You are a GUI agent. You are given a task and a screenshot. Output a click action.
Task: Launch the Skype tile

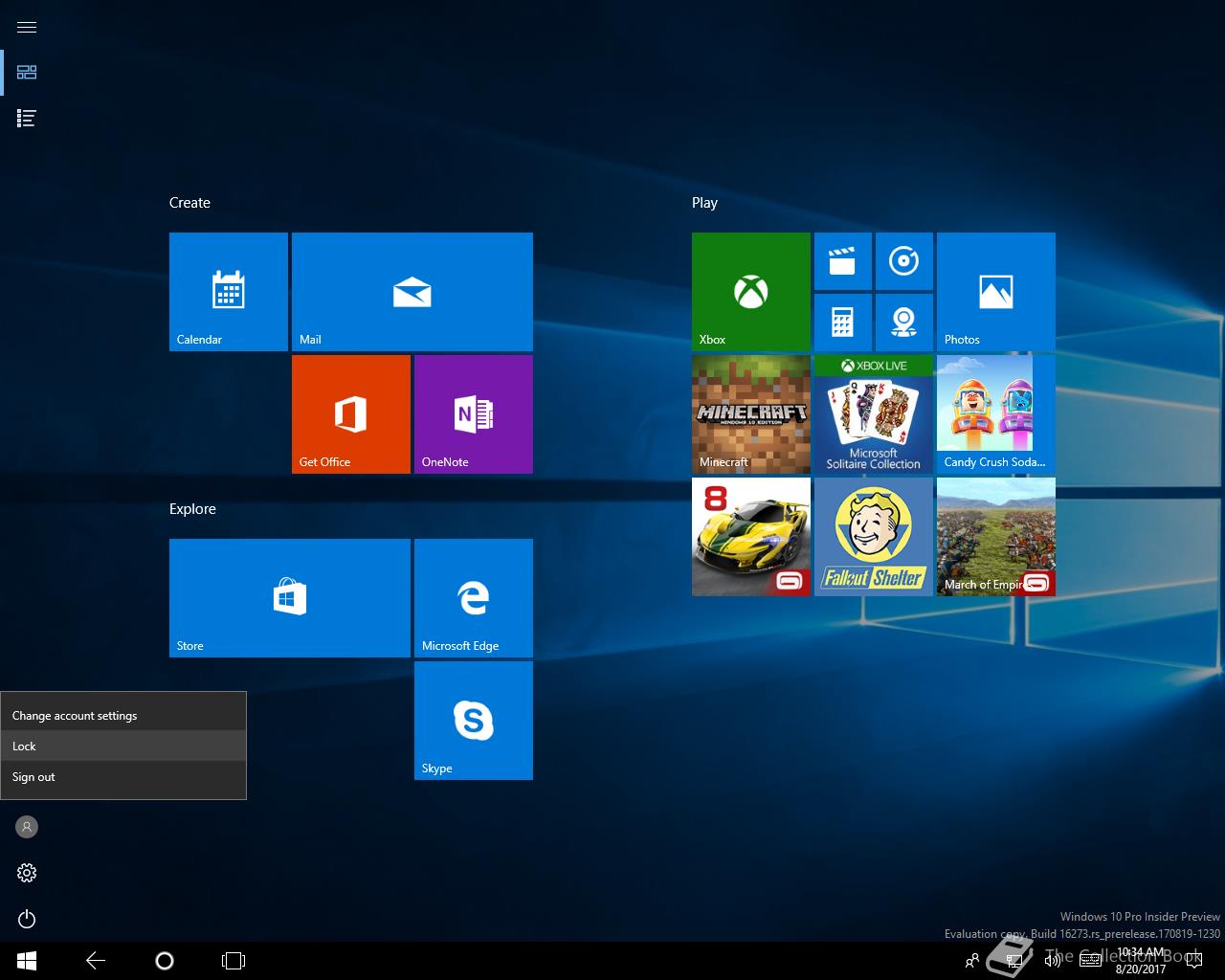473,720
